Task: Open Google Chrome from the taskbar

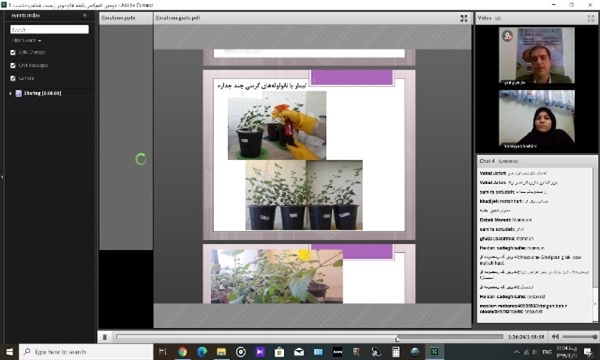Action: pos(183,352)
